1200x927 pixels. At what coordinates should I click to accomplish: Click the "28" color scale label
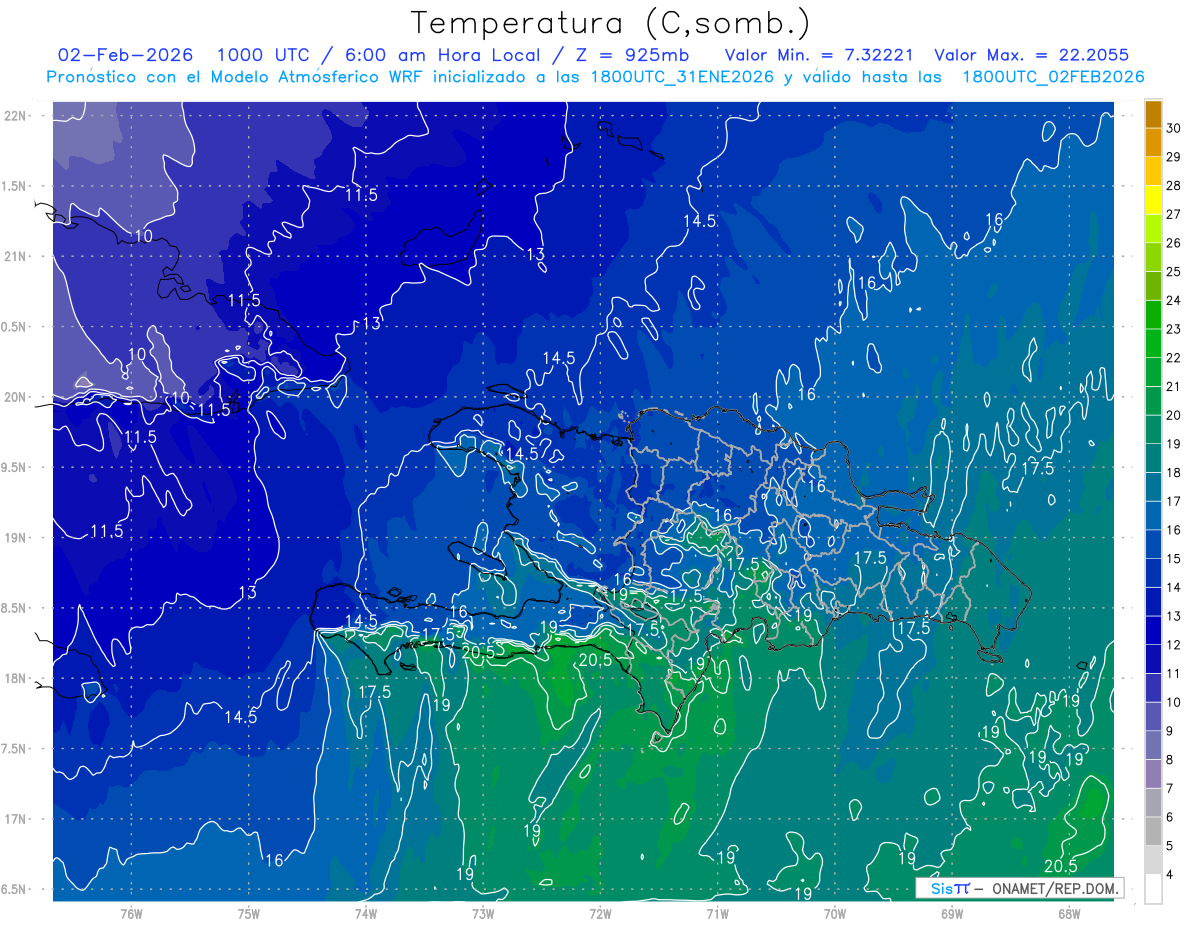[1174, 185]
